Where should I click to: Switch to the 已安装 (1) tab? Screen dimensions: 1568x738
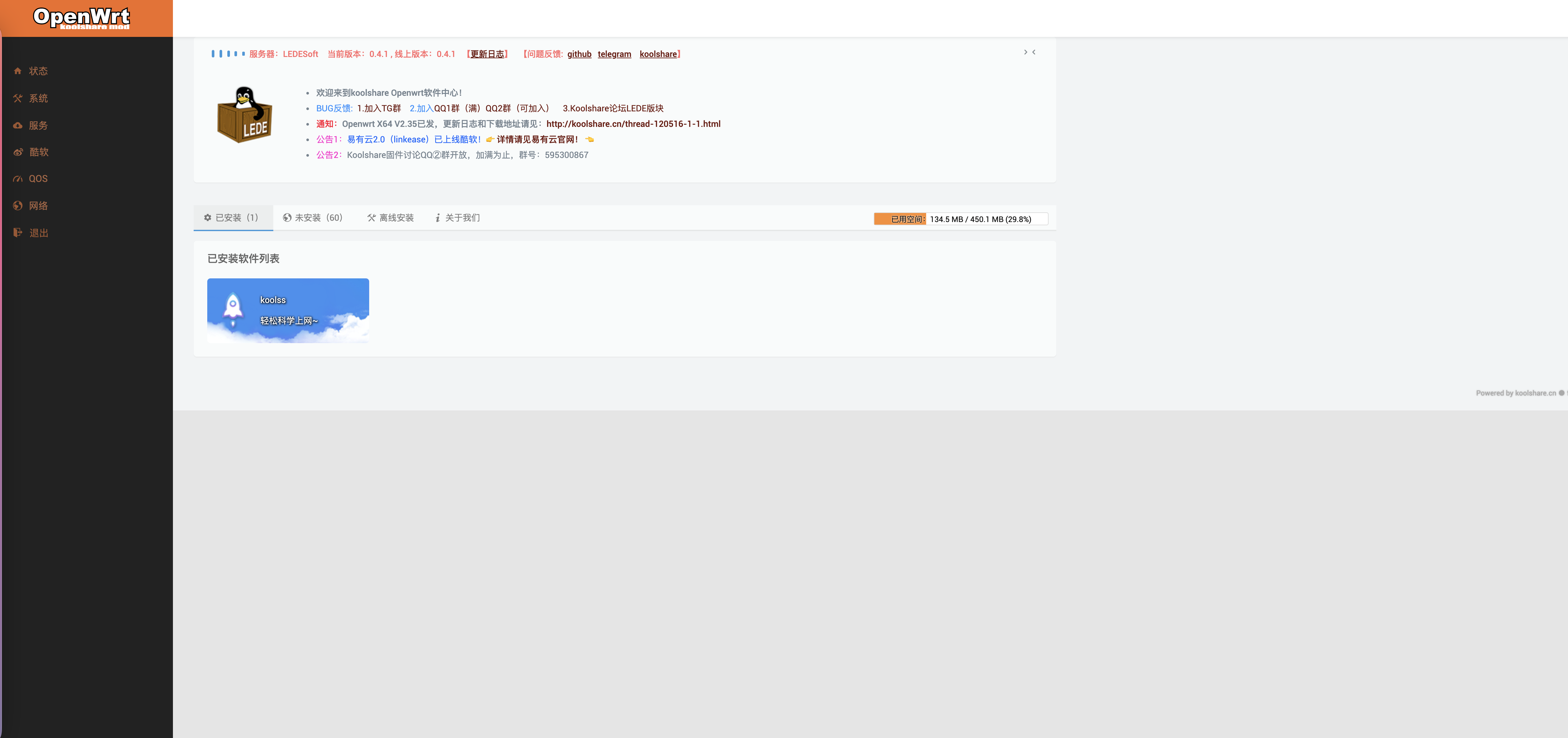233,218
